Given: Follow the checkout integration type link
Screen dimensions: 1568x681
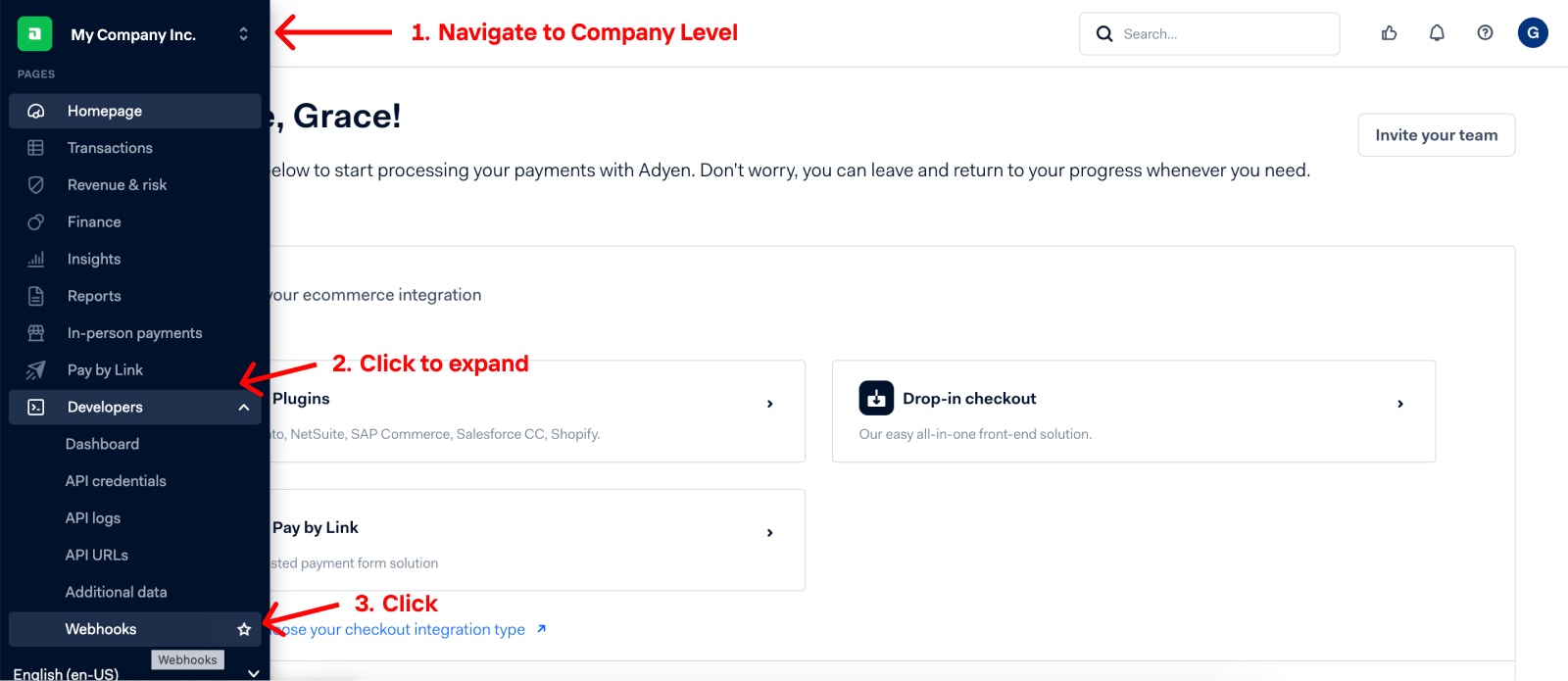Looking at the screenshot, I should [x=408, y=629].
